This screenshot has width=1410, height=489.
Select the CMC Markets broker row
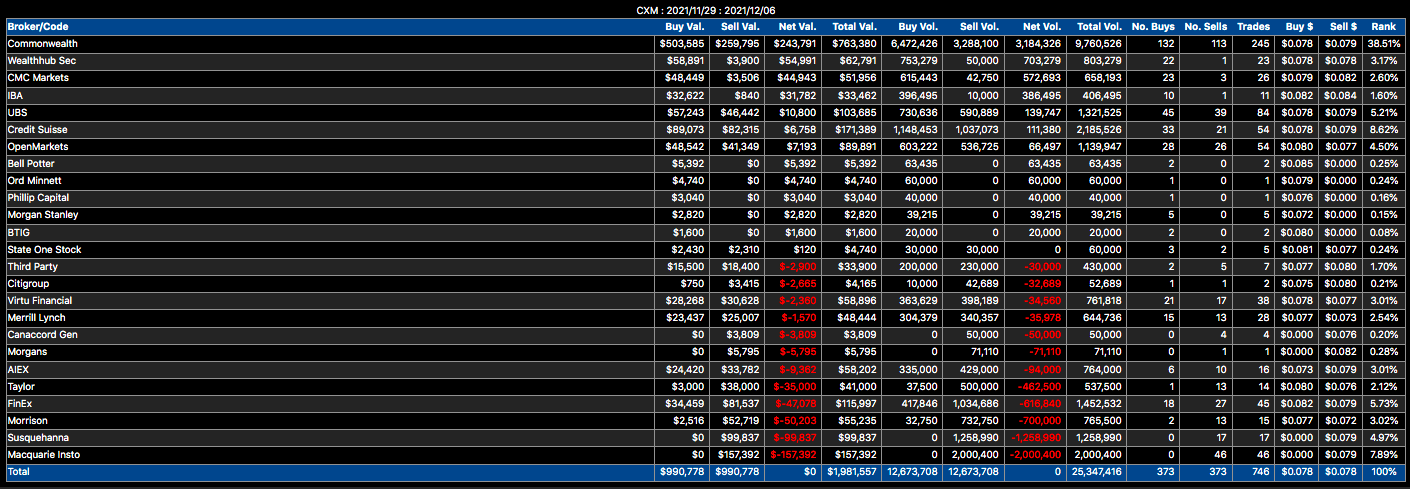click(x=704, y=78)
